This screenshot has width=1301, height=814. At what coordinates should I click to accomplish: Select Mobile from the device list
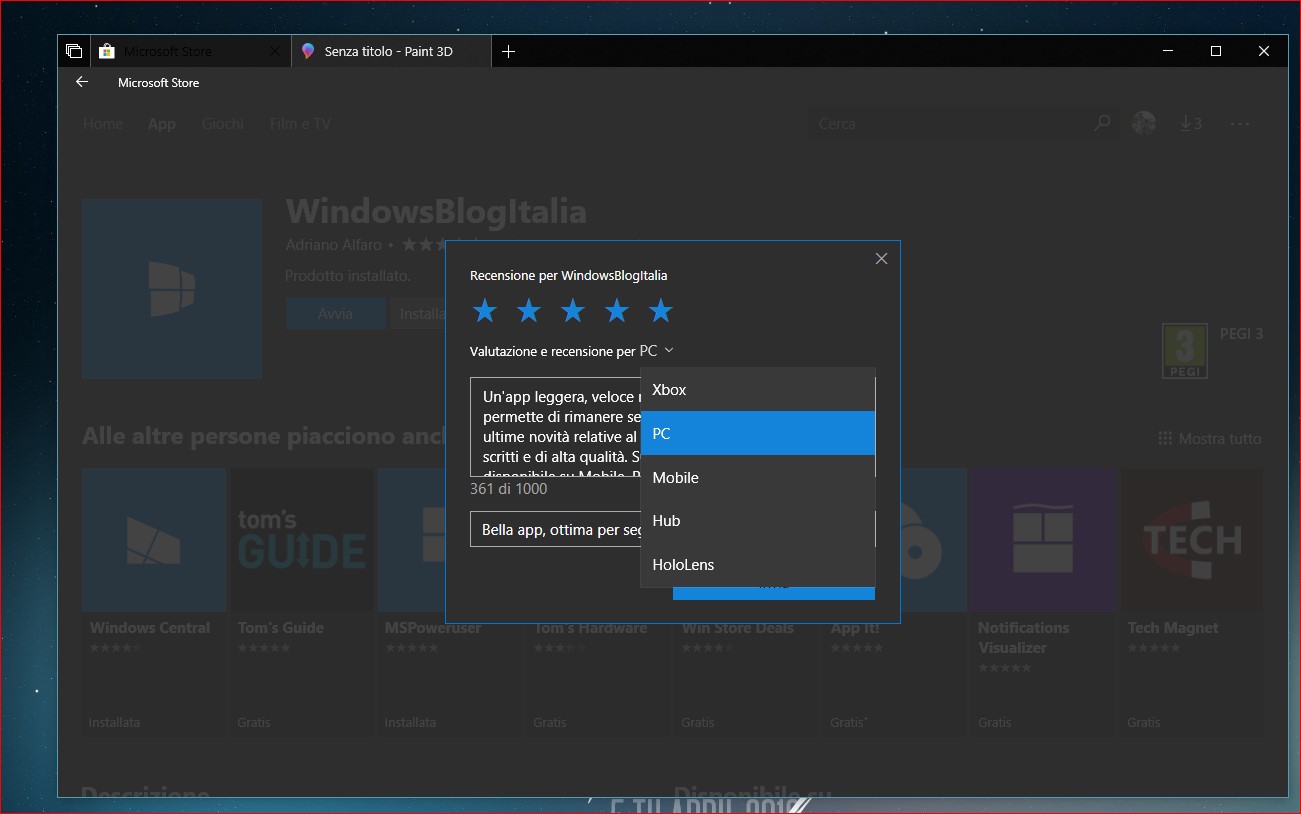tap(758, 477)
